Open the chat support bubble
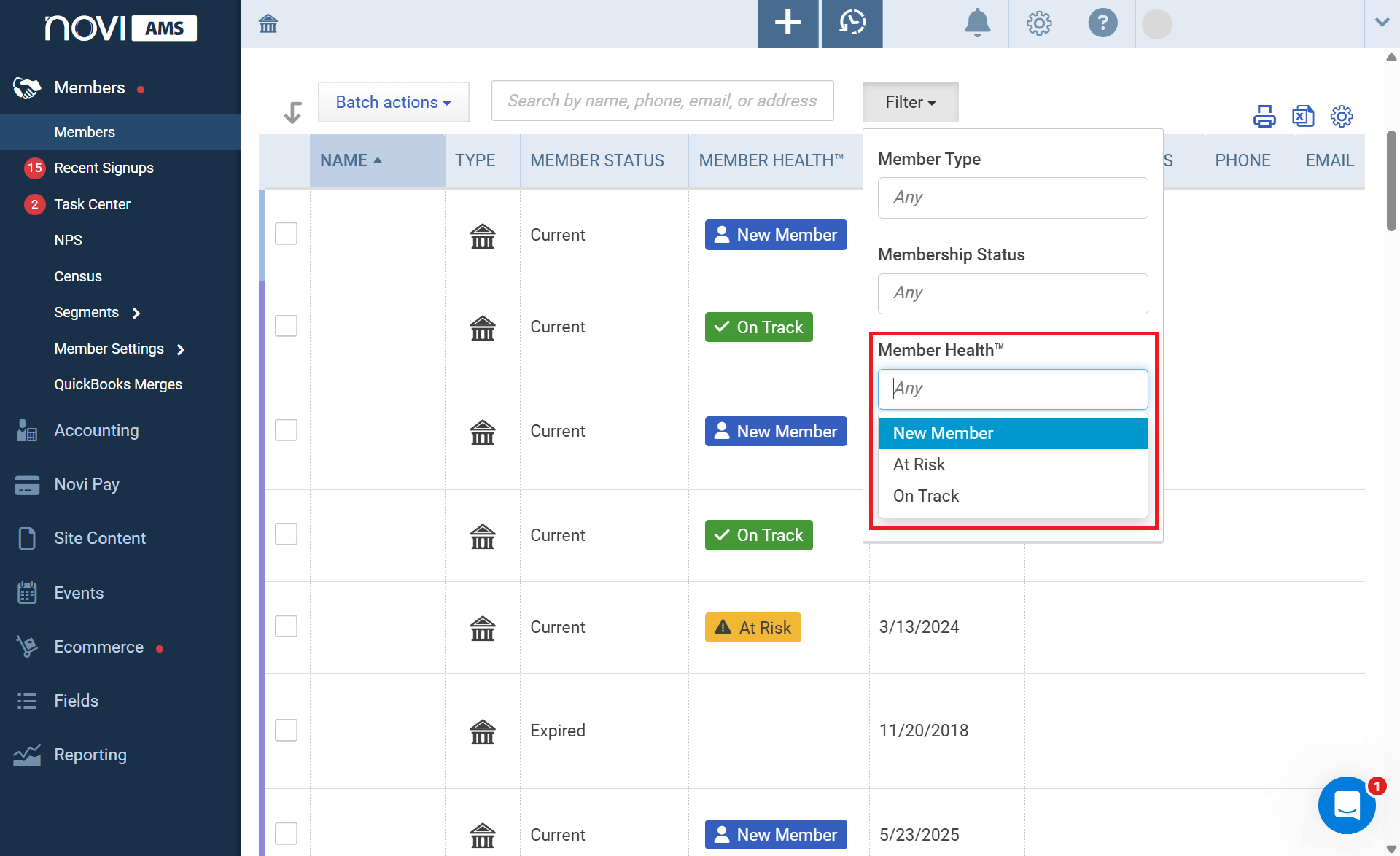 (1347, 805)
